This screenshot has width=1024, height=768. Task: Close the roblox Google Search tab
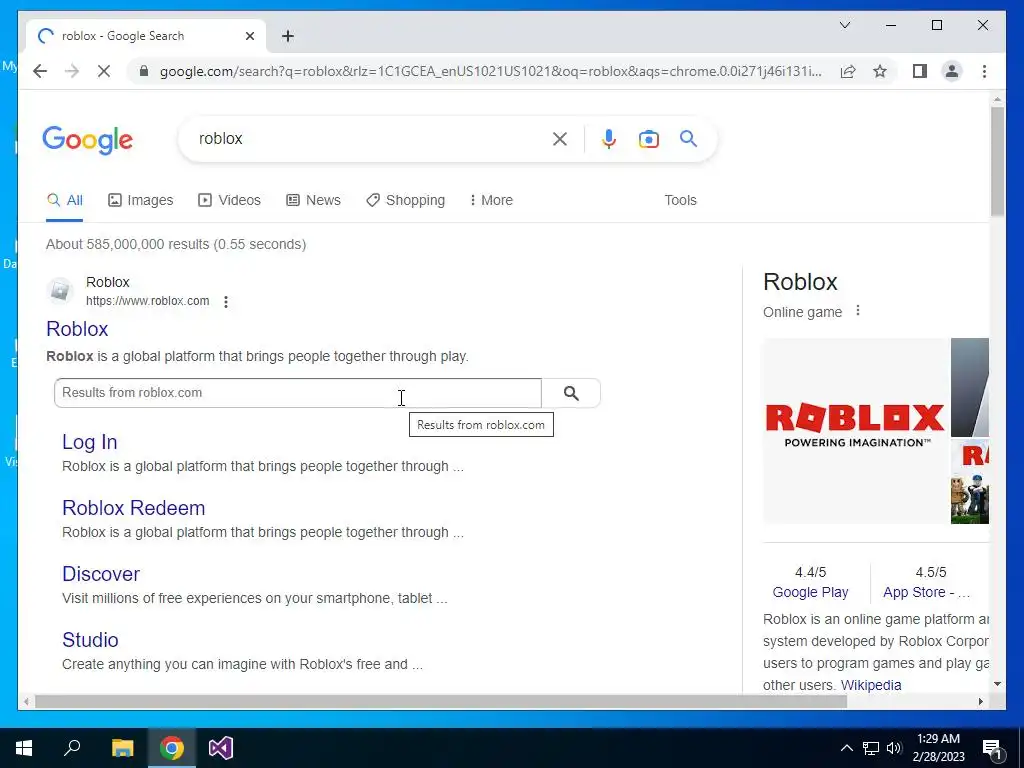pos(249,36)
